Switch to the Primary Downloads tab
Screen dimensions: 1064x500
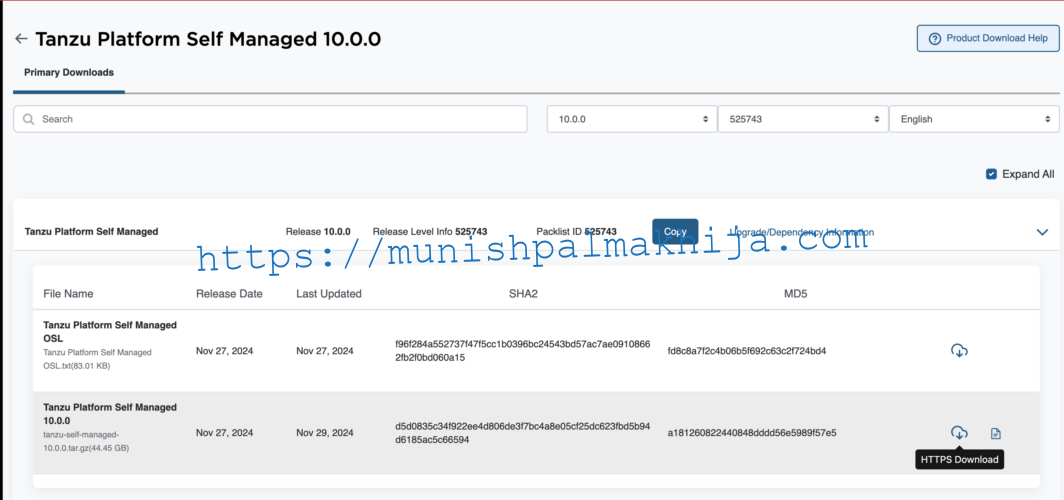[69, 73]
